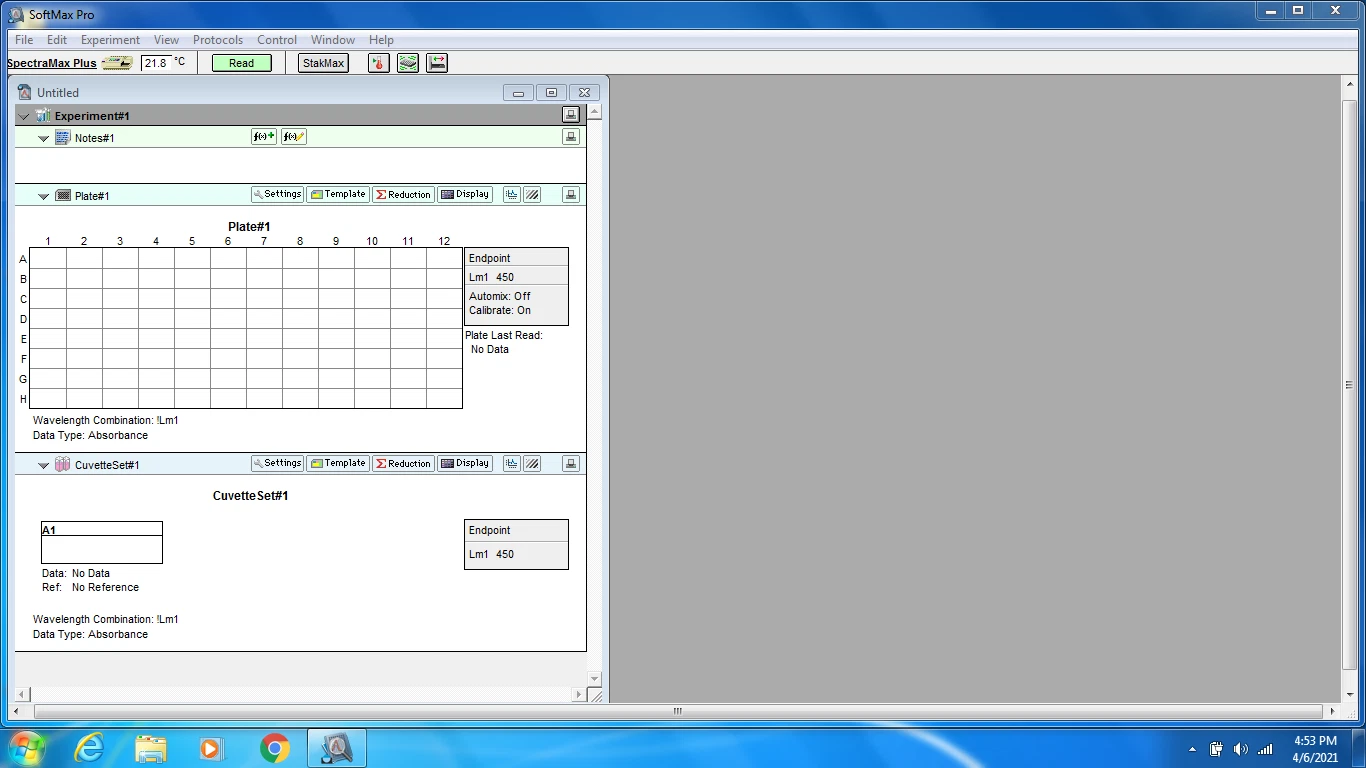The height and width of the screenshot is (768, 1366).
Task: Collapse the Experiment#1 section
Action: pyautogui.click(x=24, y=116)
